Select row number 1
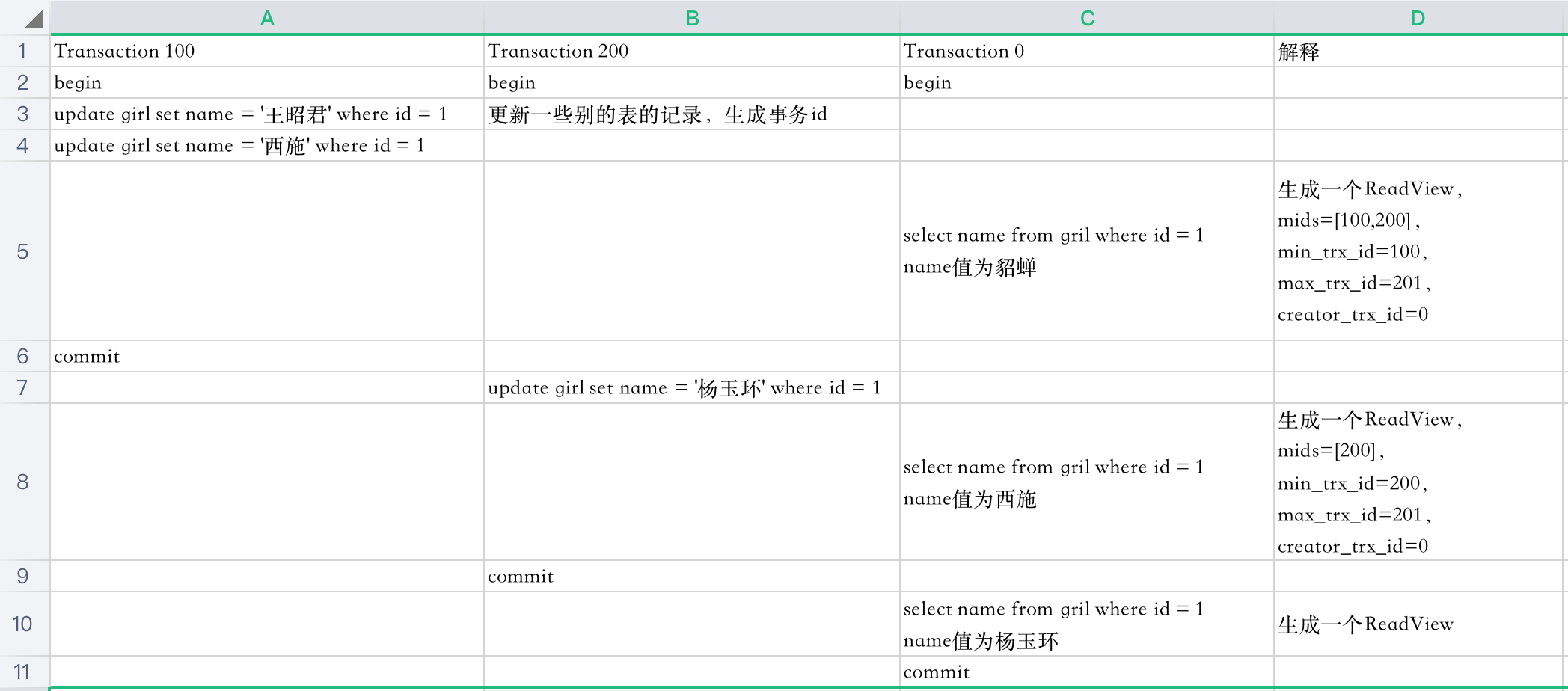This screenshot has width=1568, height=691. click(x=22, y=51)
